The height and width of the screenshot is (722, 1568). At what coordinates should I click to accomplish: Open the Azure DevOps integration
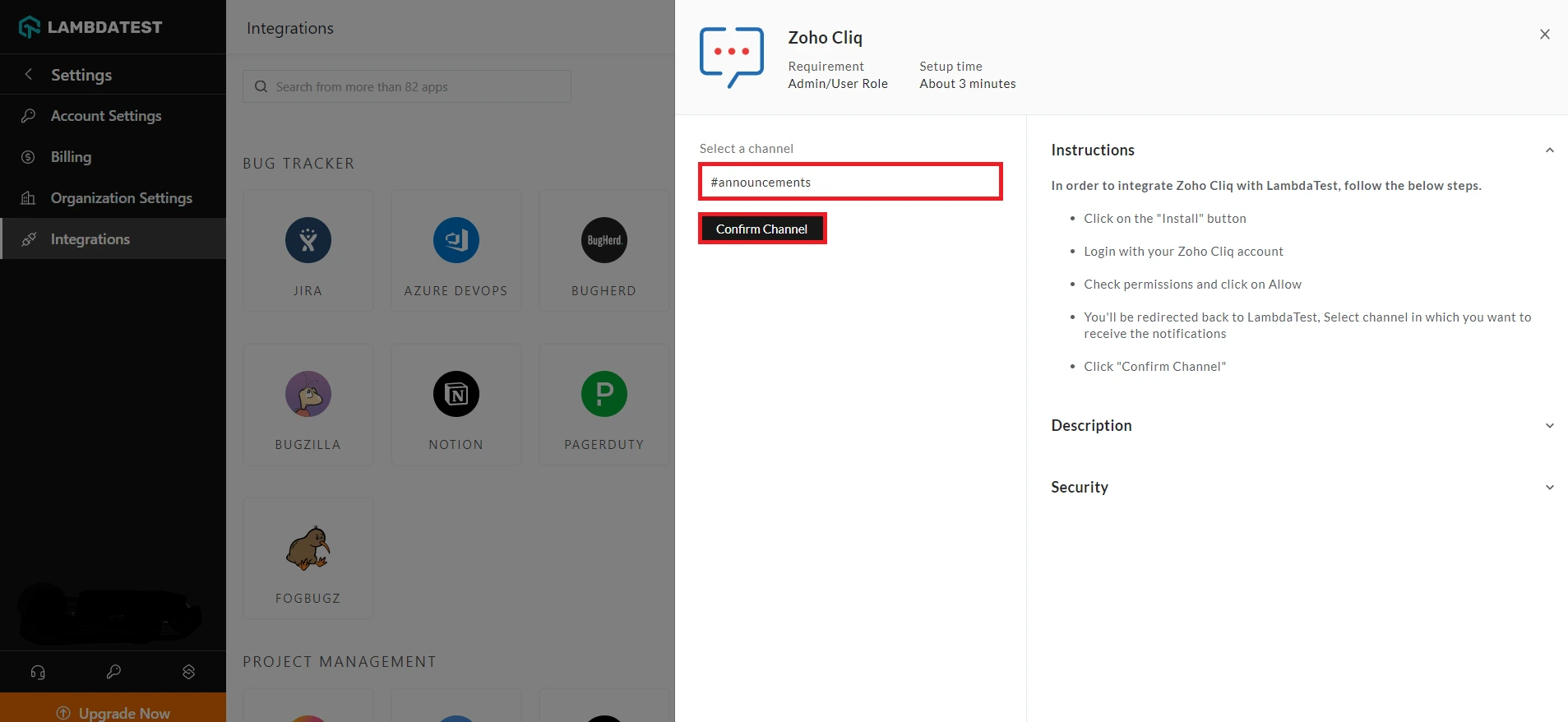(456, 241)
